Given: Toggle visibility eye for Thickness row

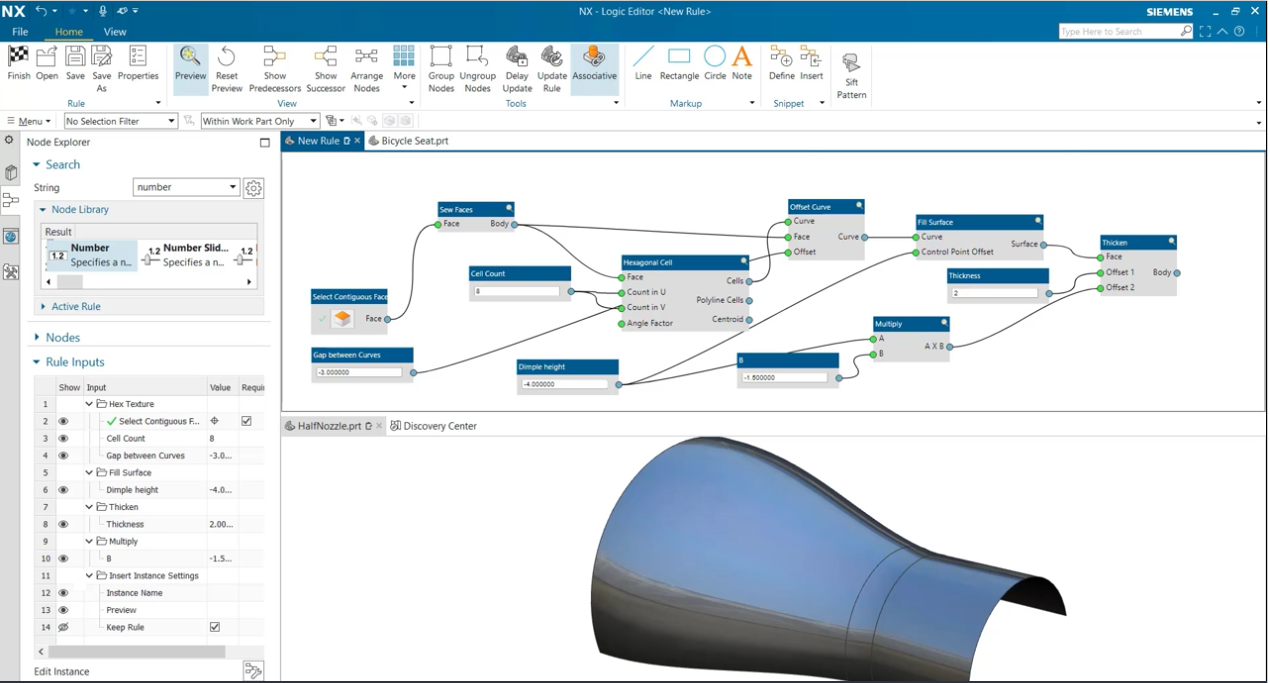Looking at the screenshot, I should click(63, 524).
